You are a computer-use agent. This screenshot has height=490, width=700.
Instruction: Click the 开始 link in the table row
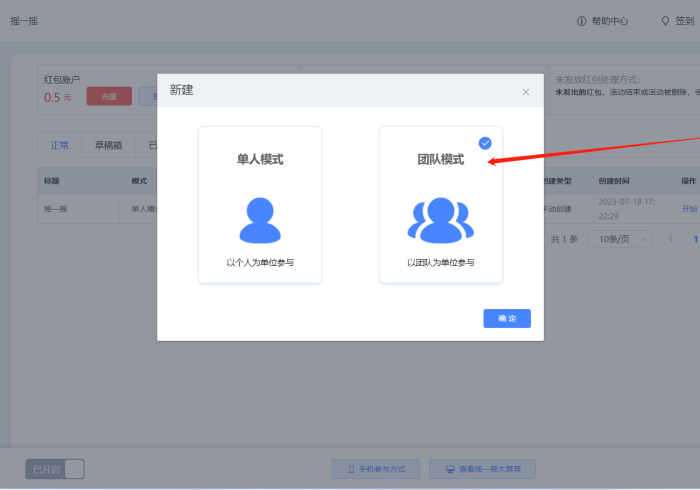click(x=689, y=209)
